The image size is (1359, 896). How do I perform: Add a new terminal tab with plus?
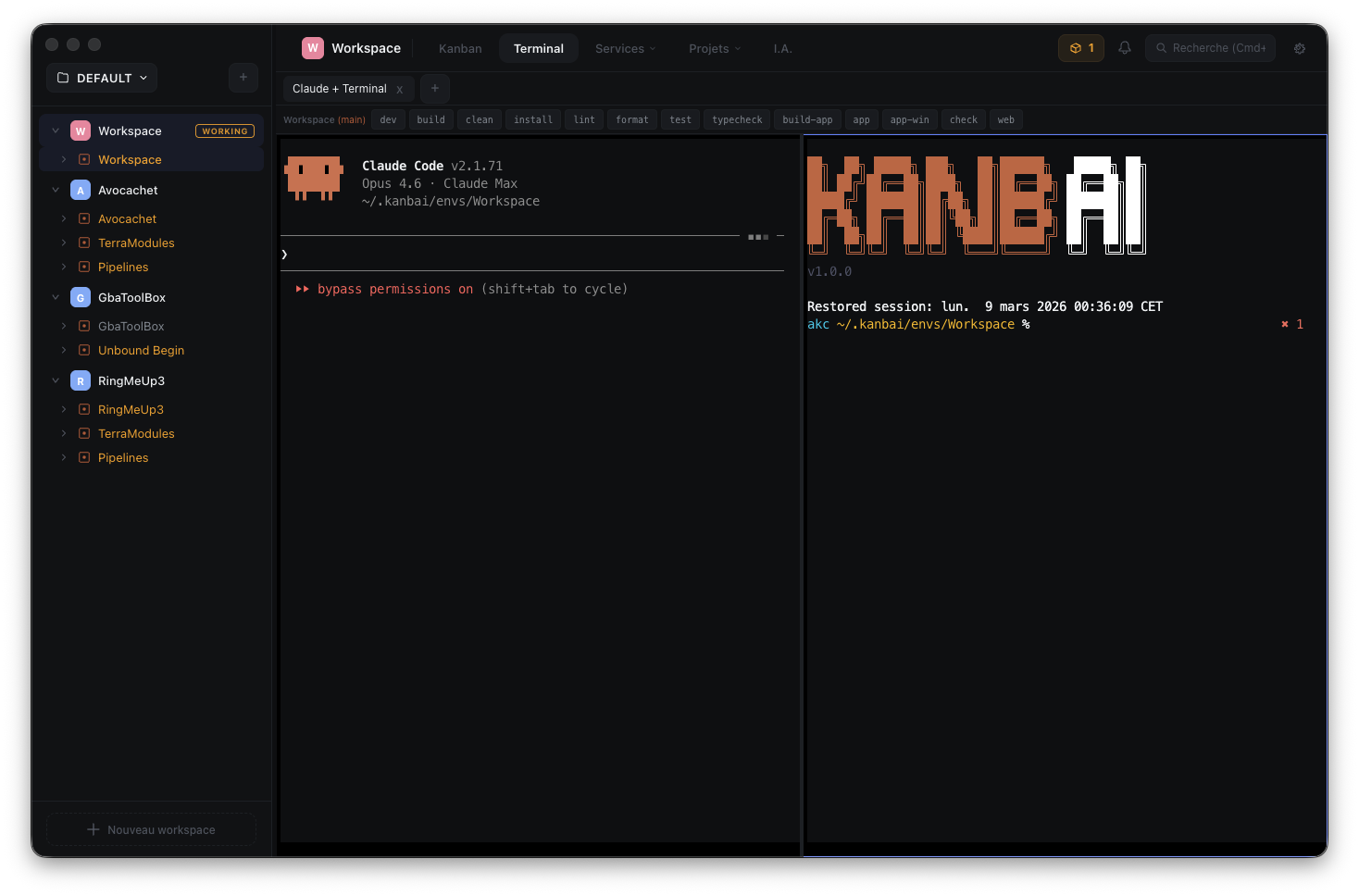pyautogui.click(x=435, y=89)
